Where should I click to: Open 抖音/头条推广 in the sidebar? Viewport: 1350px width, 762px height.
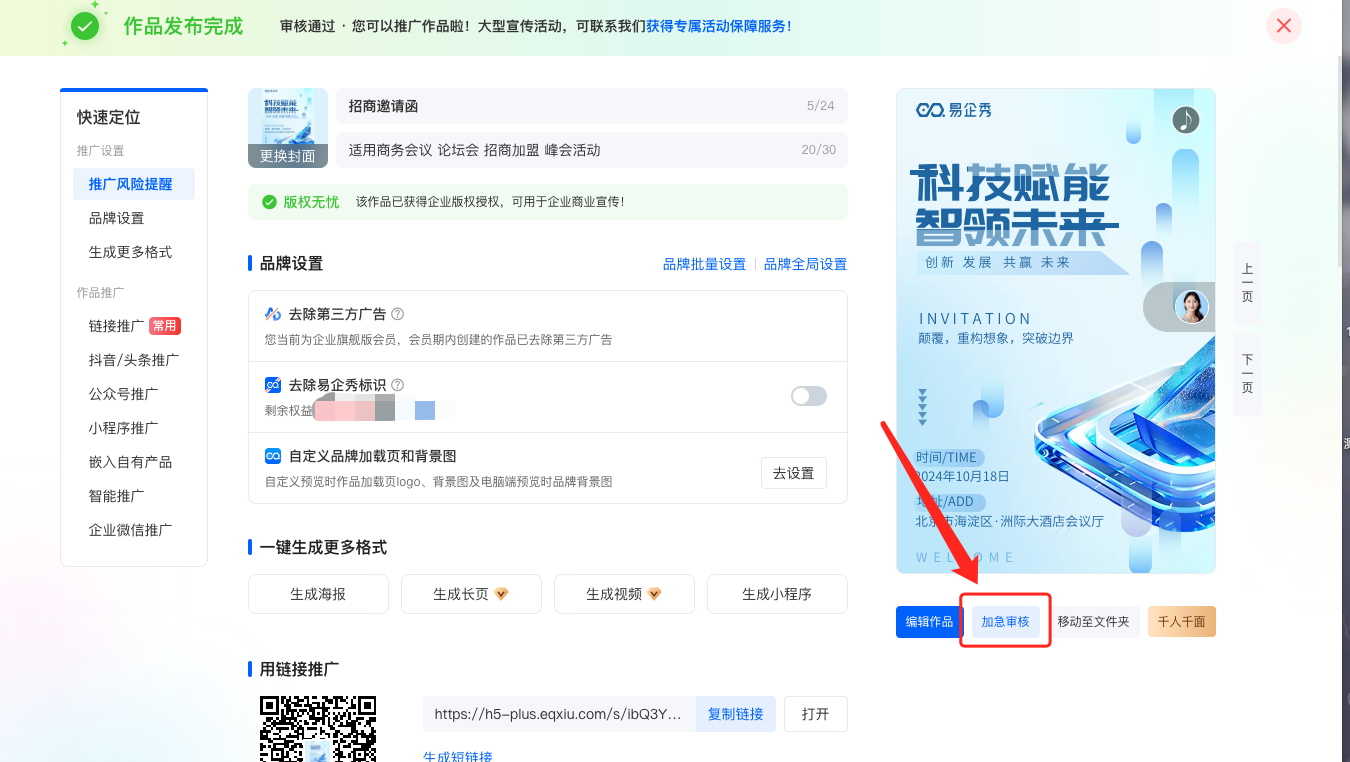(x=134, y=360)
